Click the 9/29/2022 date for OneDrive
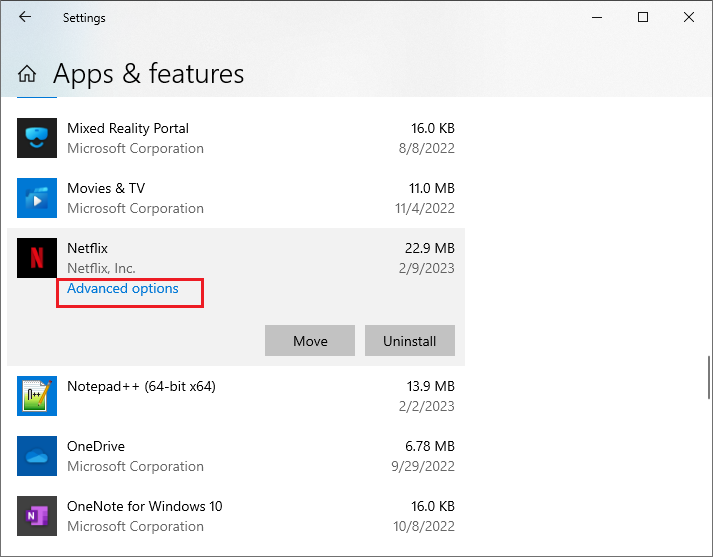 click(x=423, y=466)
